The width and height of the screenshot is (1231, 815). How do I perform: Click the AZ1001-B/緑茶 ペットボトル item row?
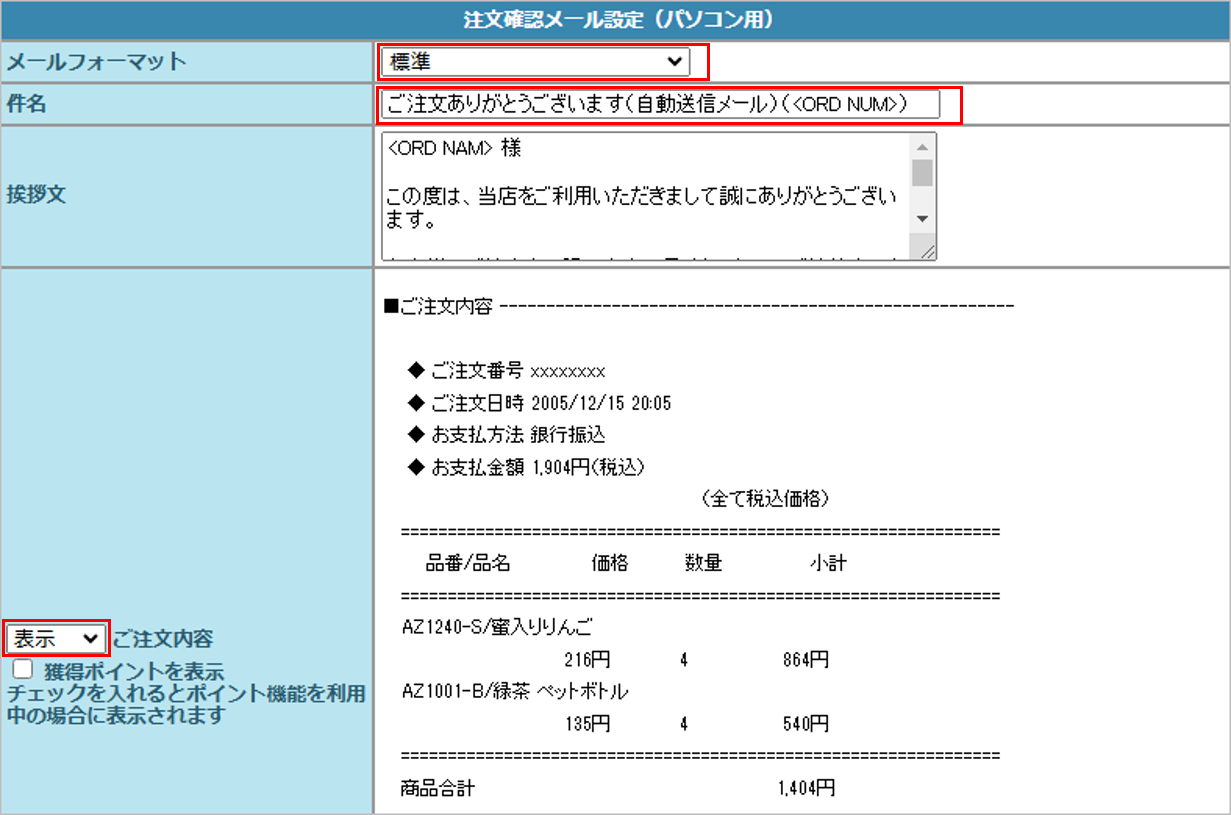(x=515, y=692)
